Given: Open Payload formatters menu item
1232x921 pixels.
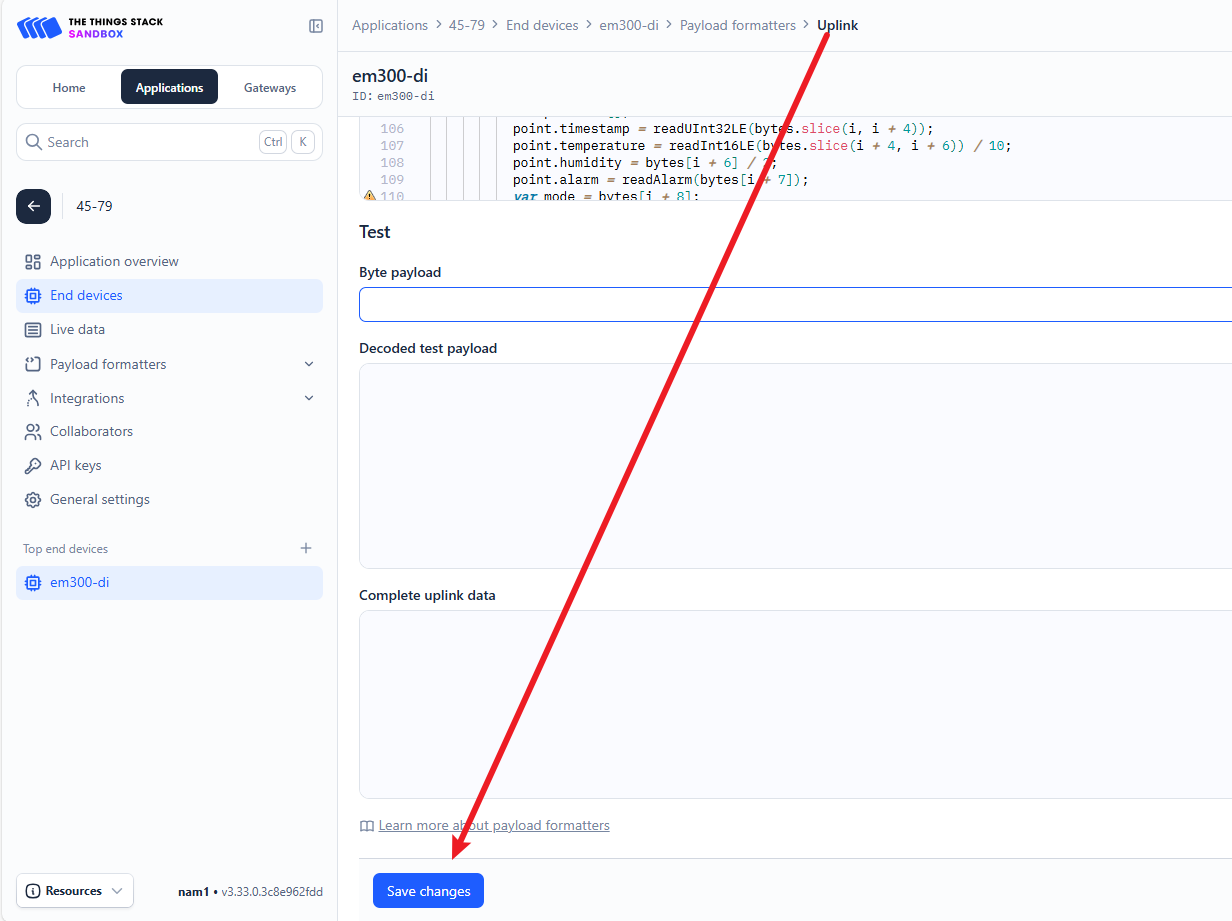Looking at the screenshot, I should click(x=169, y=364).
